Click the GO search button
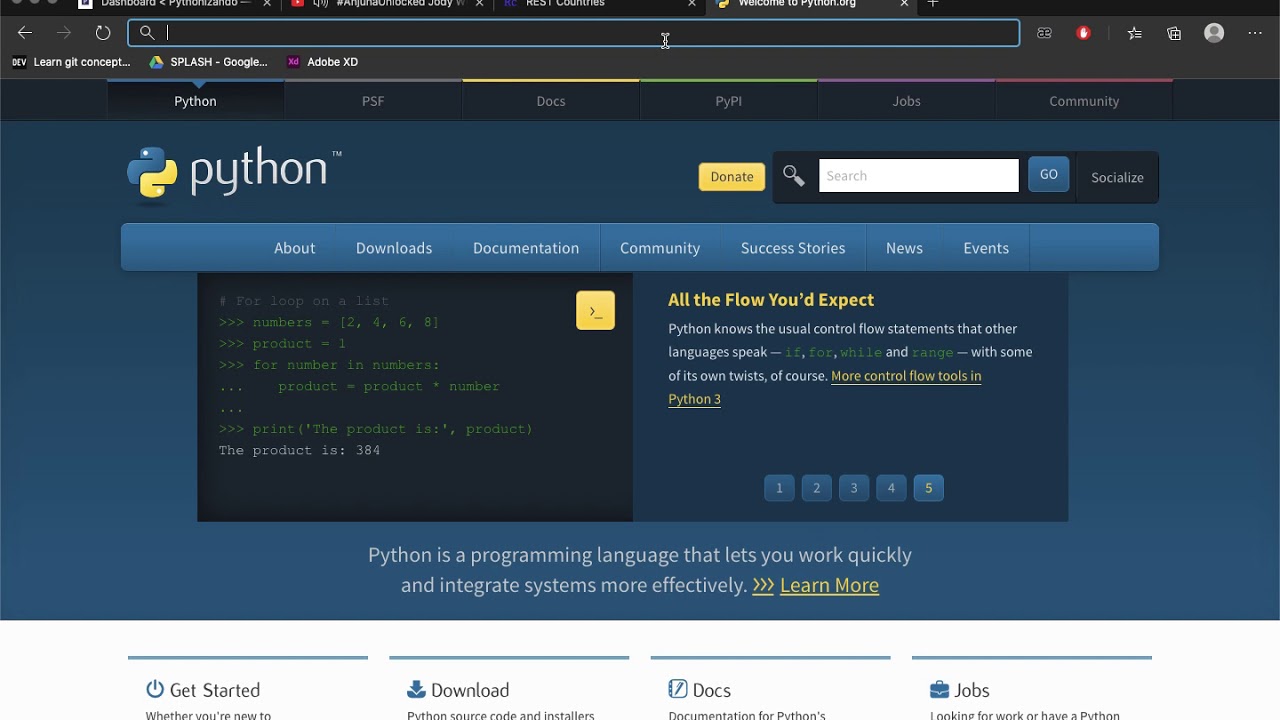The width and height of the screenshot is (1280, 720). coord(1049,175)
